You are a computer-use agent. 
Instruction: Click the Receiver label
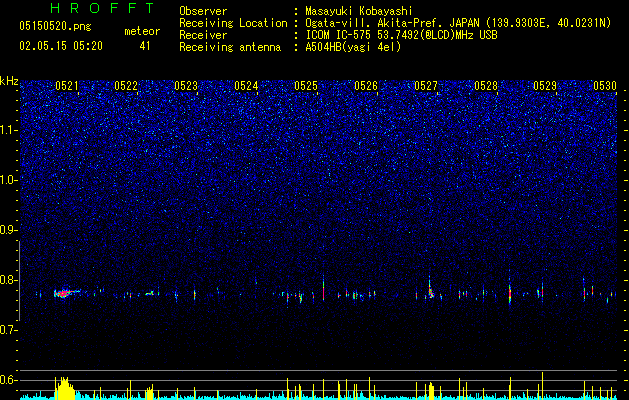point(203,35)
